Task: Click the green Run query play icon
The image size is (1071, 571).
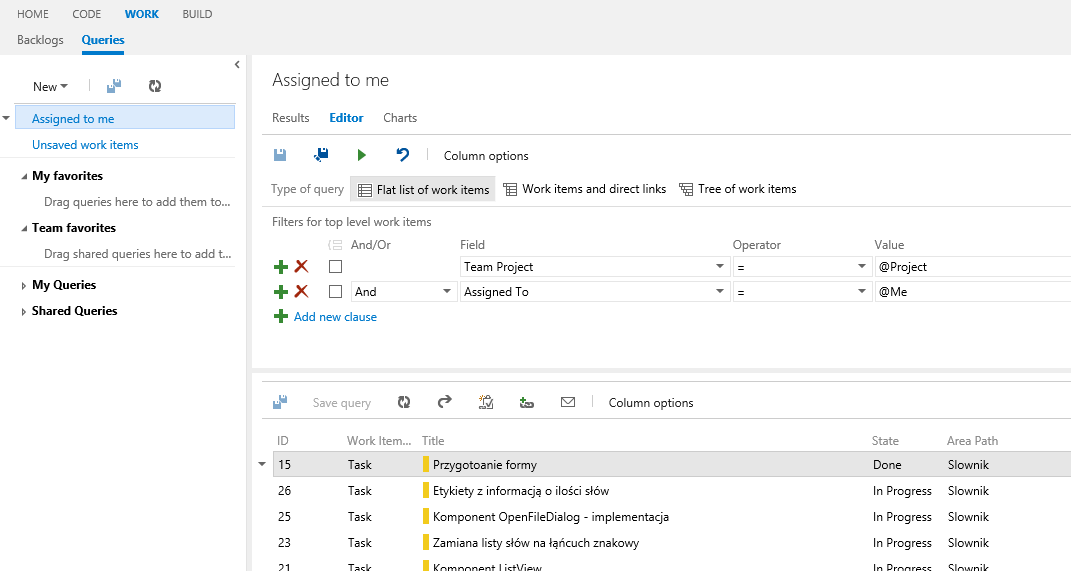Action: click(x=362, y=155)
